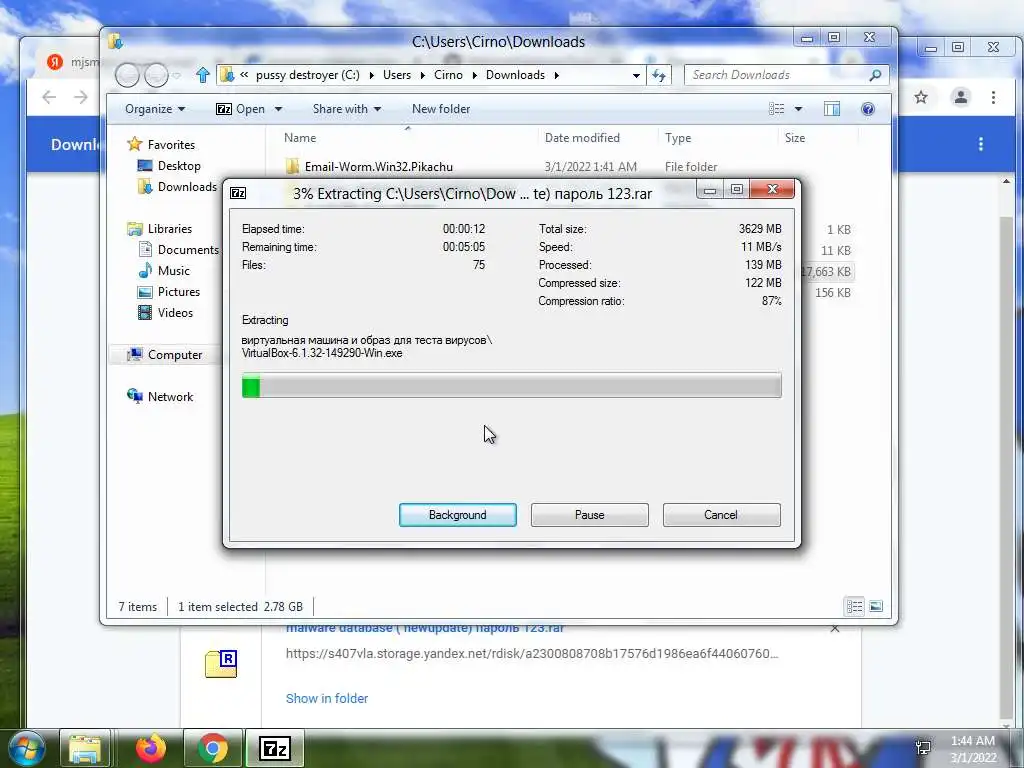Select the C: drive breadcrumb
This screenshot has width=1024, height=768.
click(308, 75)
